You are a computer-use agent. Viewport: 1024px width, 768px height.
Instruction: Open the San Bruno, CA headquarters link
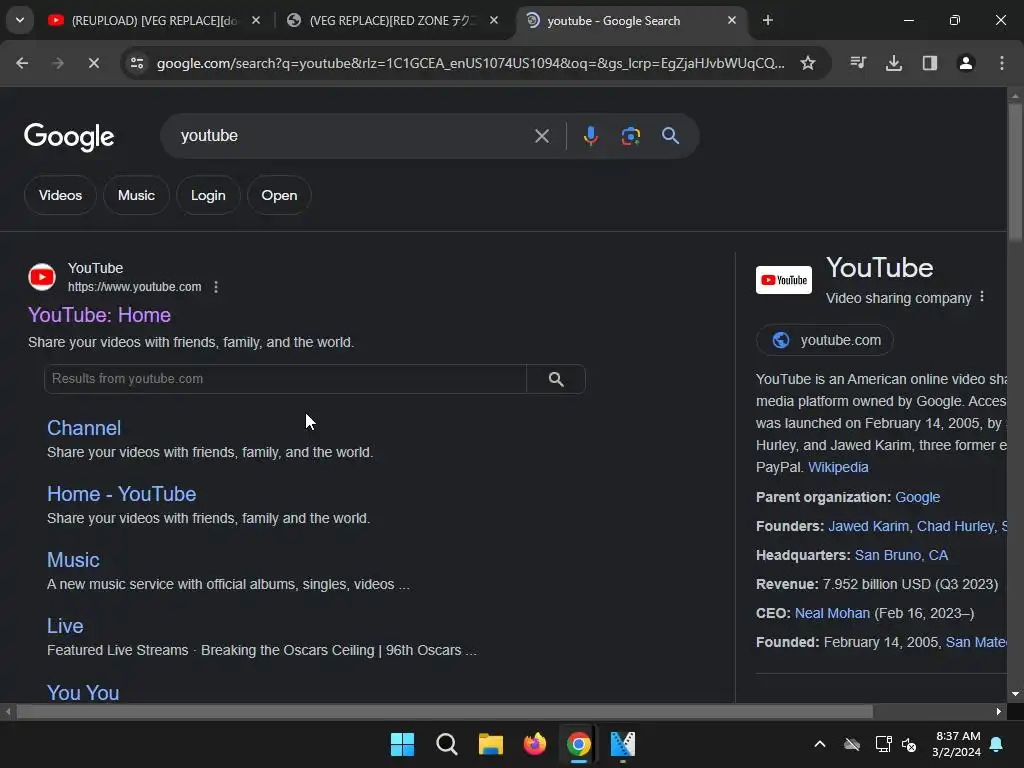[901, 556]
